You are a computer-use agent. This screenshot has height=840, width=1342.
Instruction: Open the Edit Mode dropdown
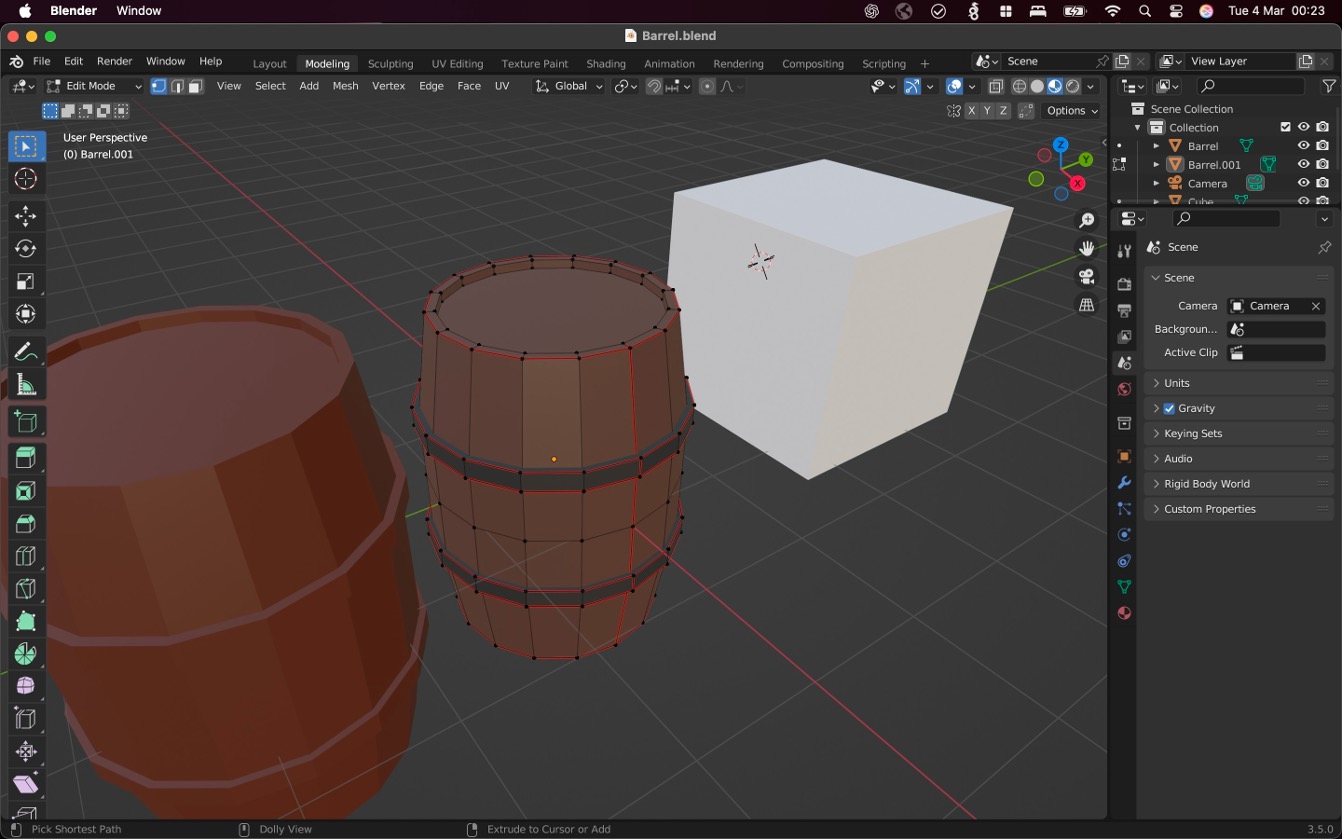93,86
